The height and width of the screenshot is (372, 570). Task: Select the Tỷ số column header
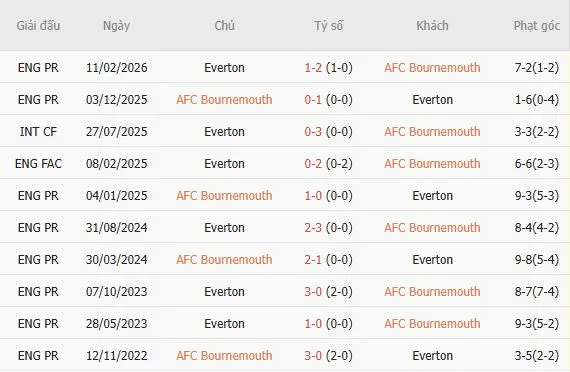[329, 26]
